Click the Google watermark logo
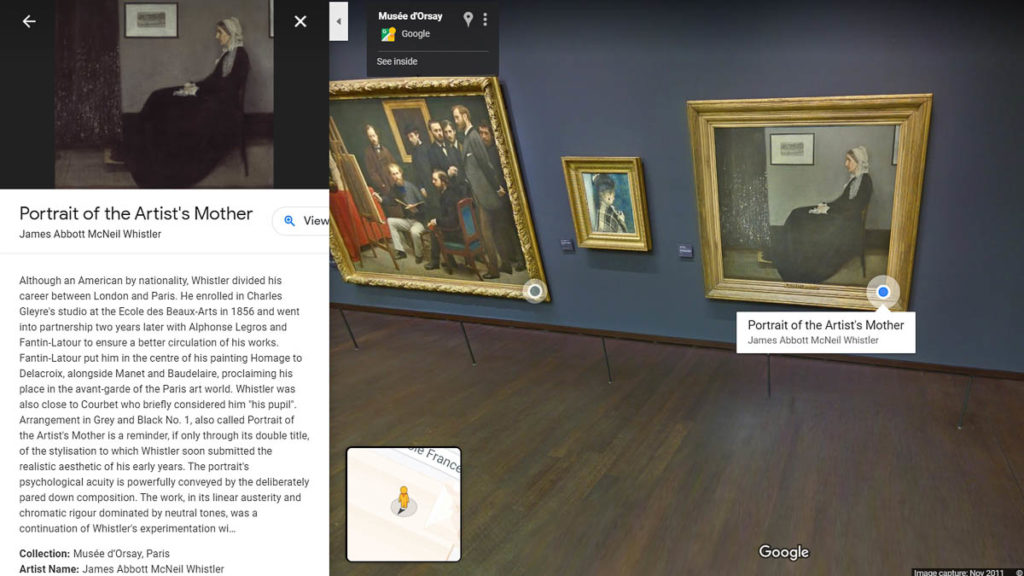Image resolution: width=1024 pixels, height=576 pixels. (783, 552)
